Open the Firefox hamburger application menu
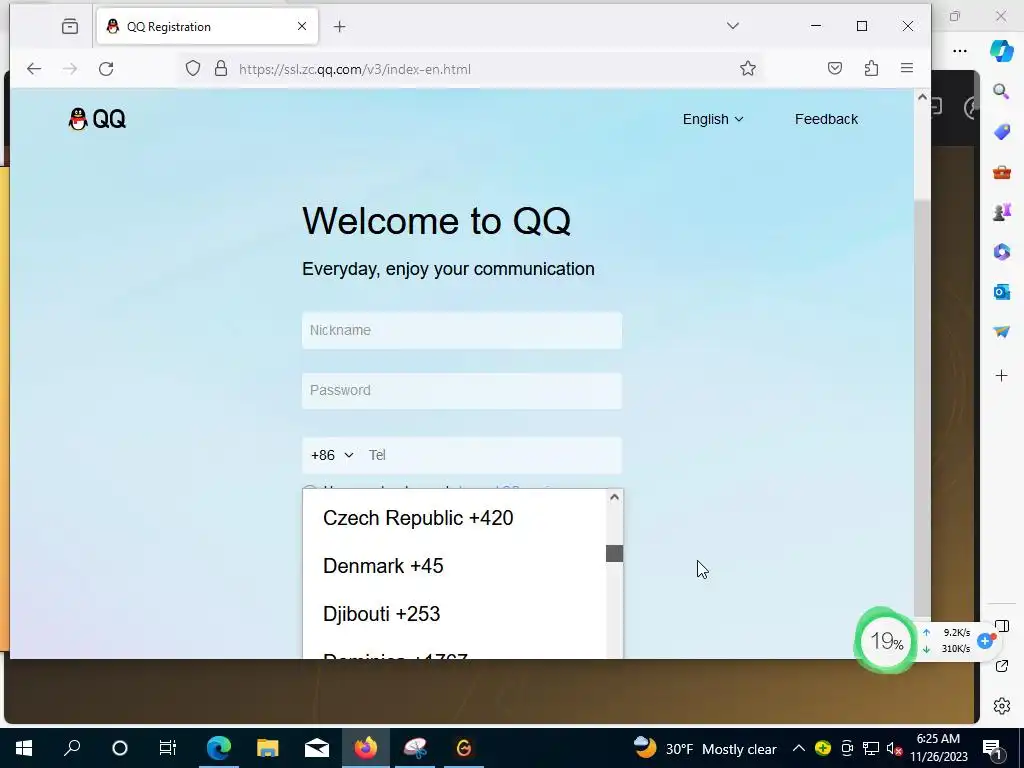This screenshot has height=768, width=1024. pyautogui.click(x=906, y=68)
